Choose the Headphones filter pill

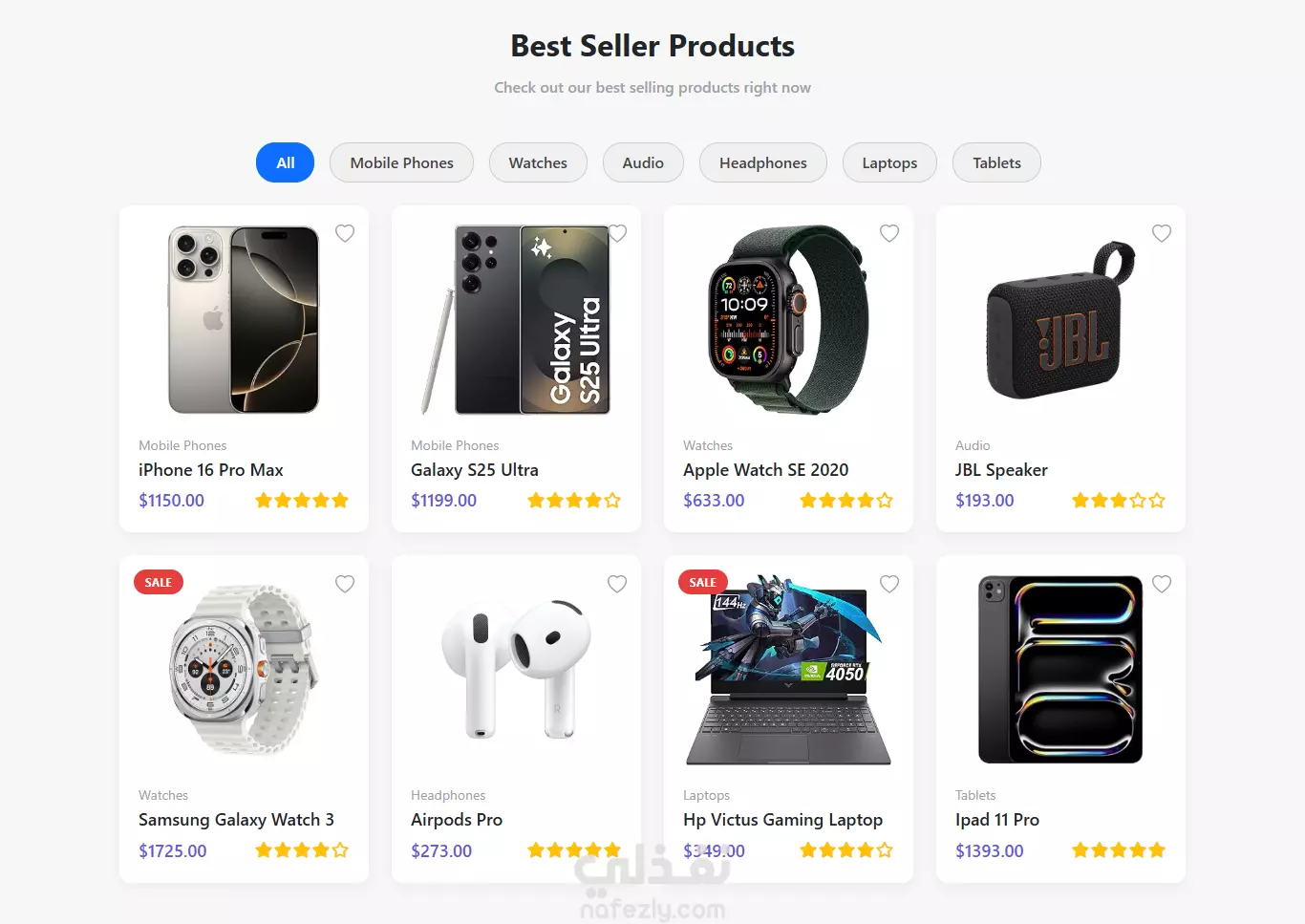(x=762, y=162)
